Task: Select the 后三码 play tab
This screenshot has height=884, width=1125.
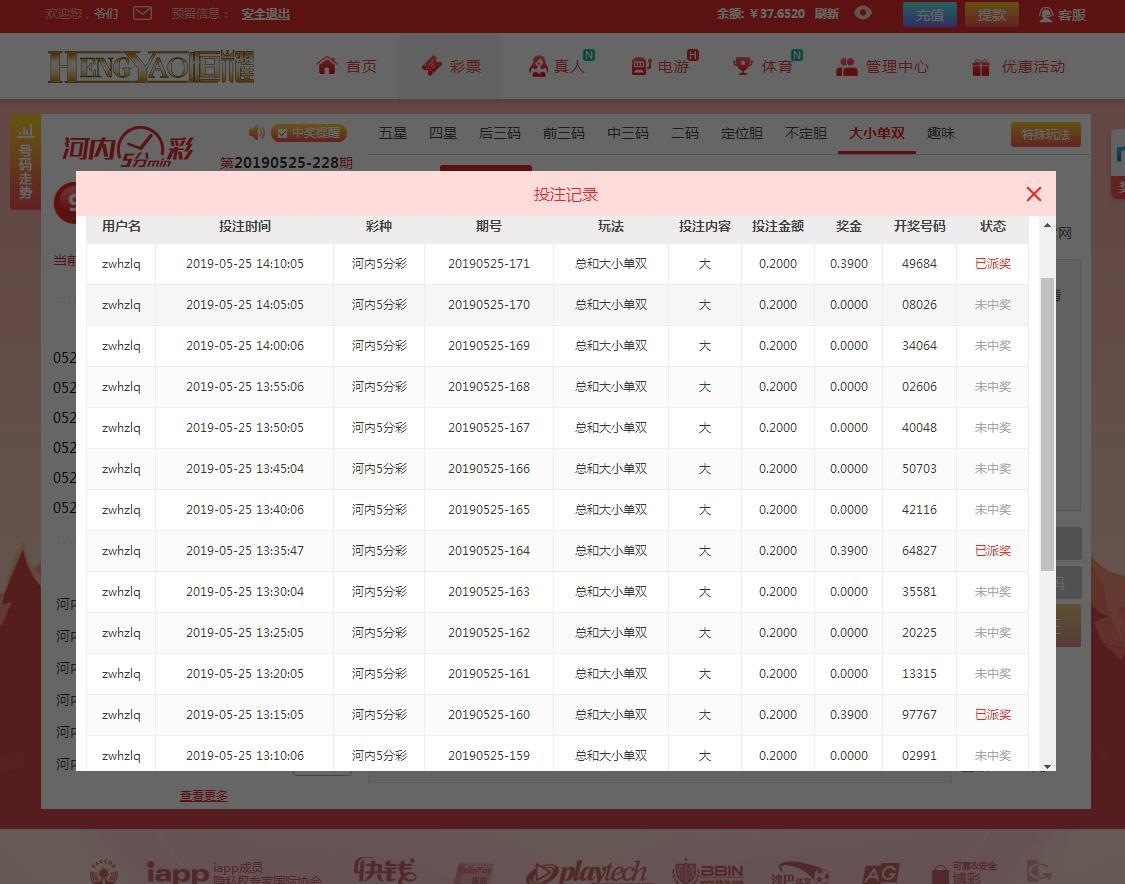Action: click(x=499, y=133)
